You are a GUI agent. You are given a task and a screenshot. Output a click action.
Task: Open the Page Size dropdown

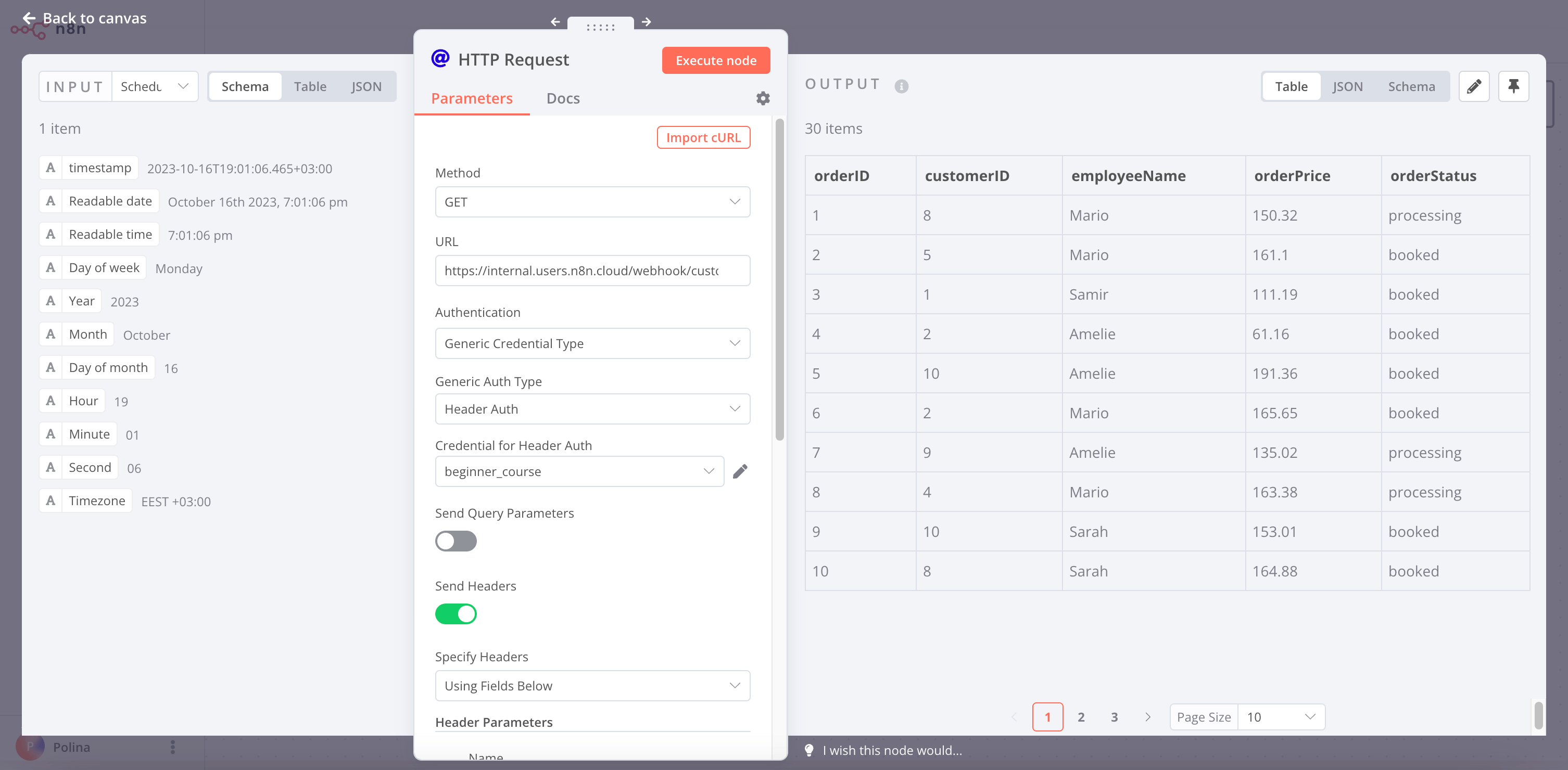1280,716
